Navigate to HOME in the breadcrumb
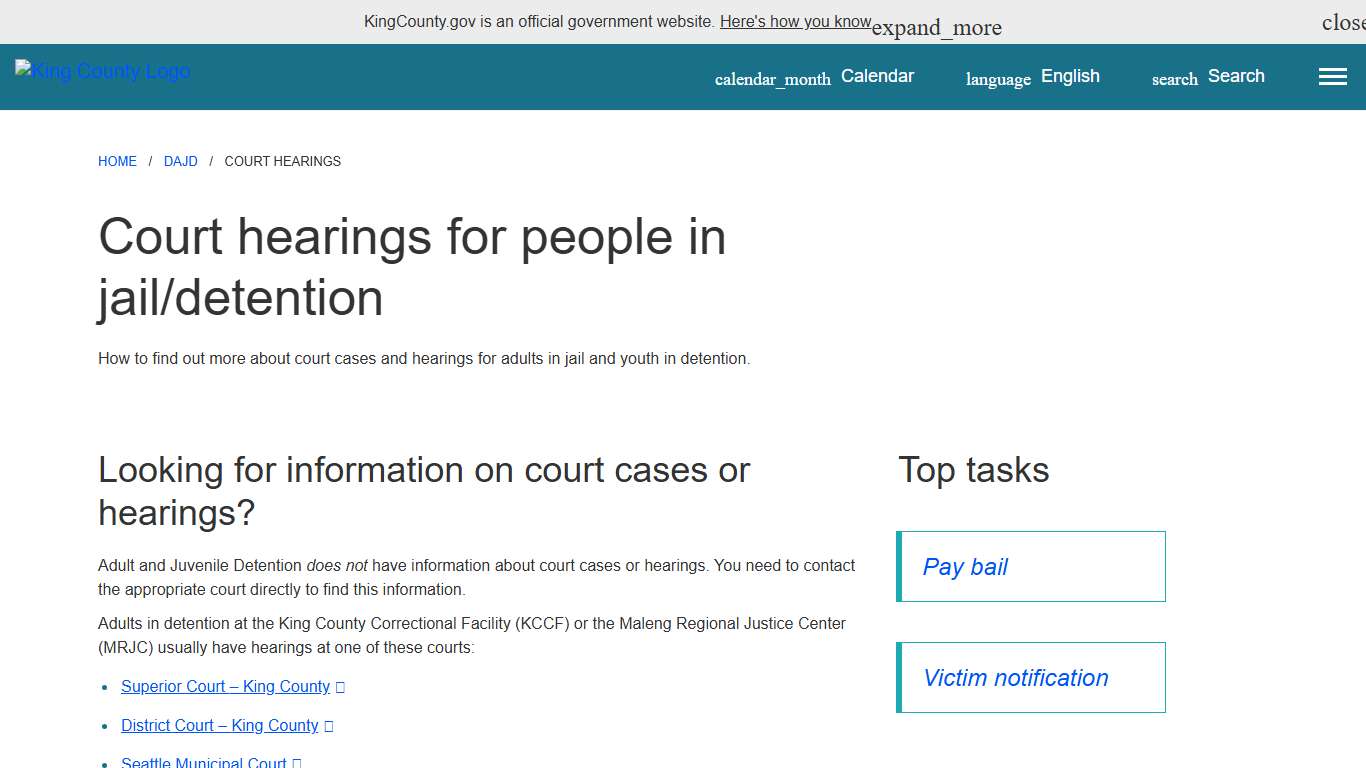 (x=117, y=161)
